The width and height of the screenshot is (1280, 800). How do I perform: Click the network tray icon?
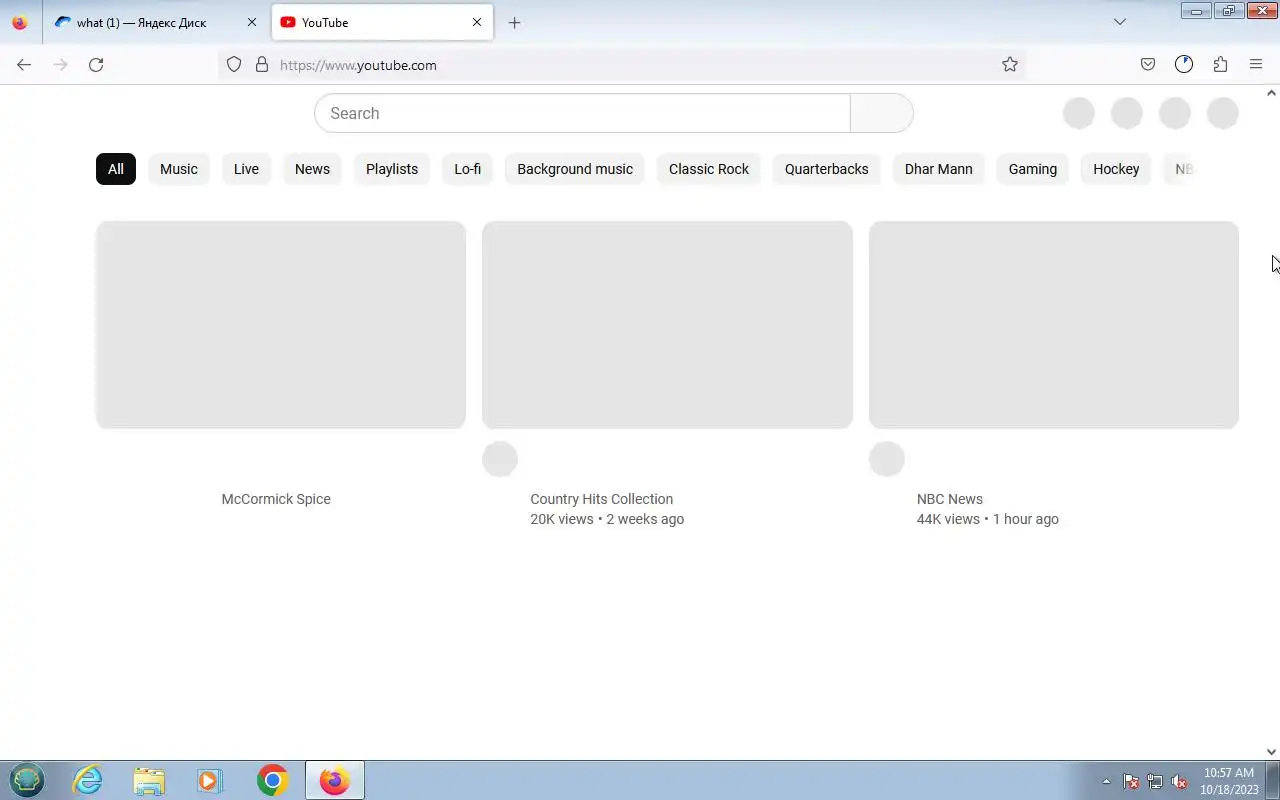click(1155, 781)
